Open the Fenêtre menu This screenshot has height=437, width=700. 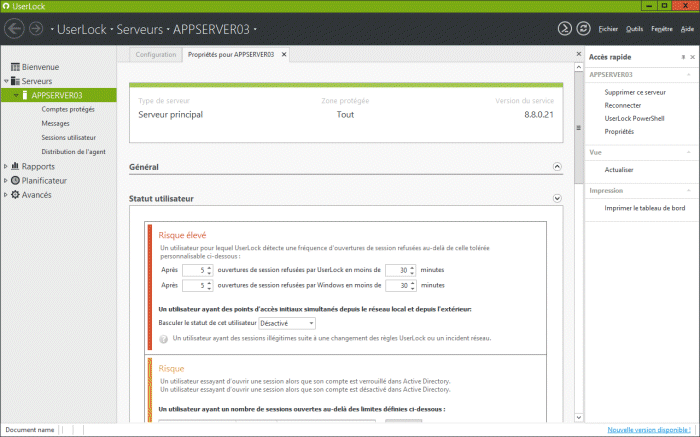click(662, 29)
